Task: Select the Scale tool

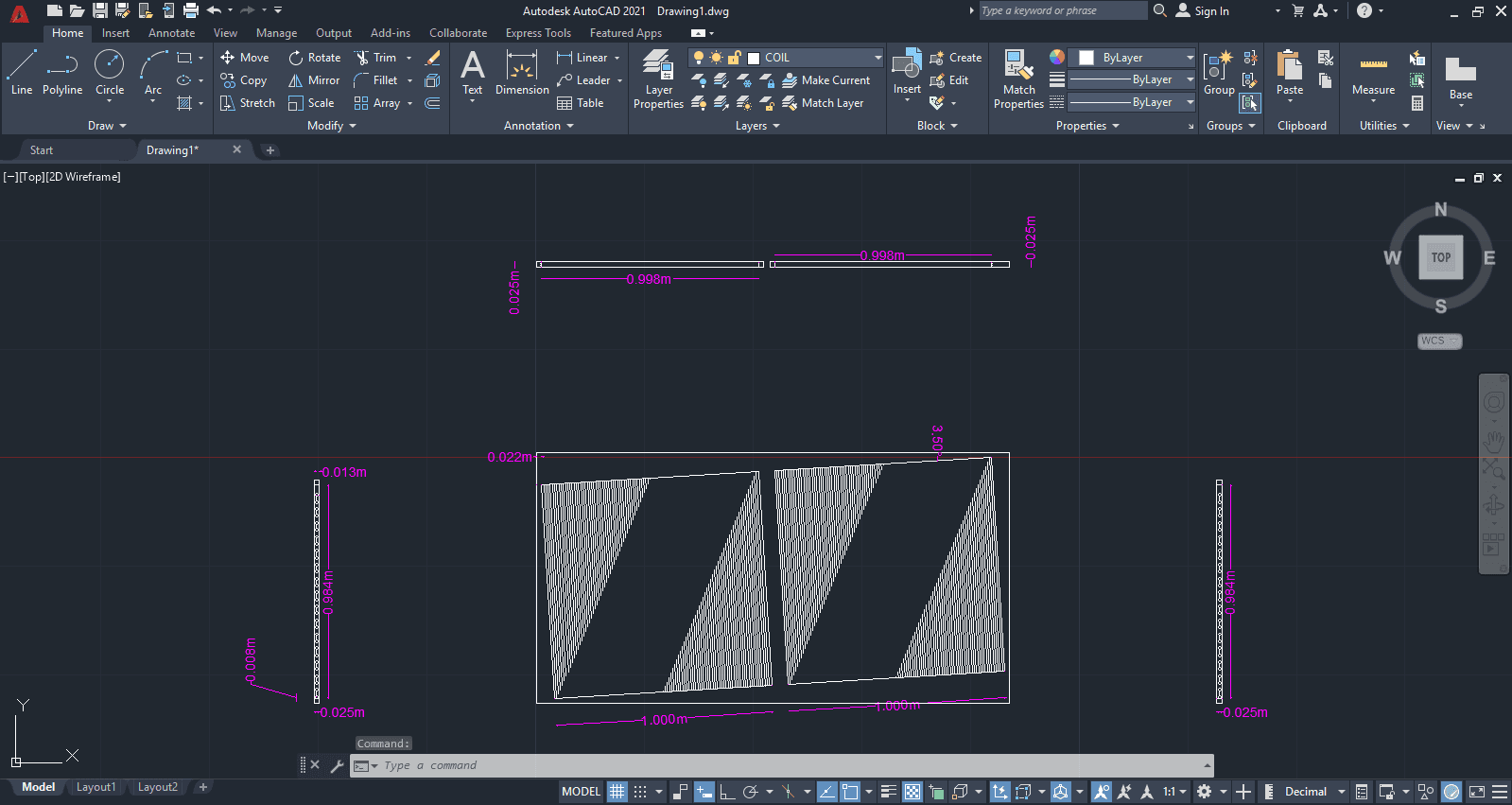Action: (311, 103)
